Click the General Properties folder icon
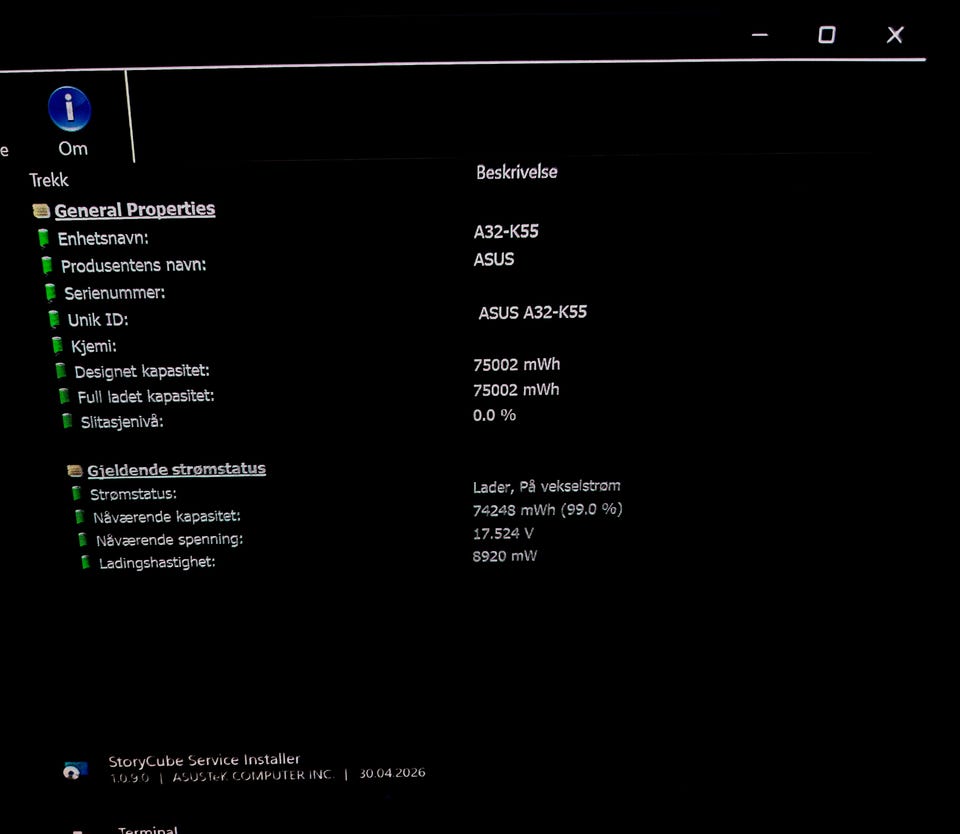960x834 pixels. pos(41,211)
